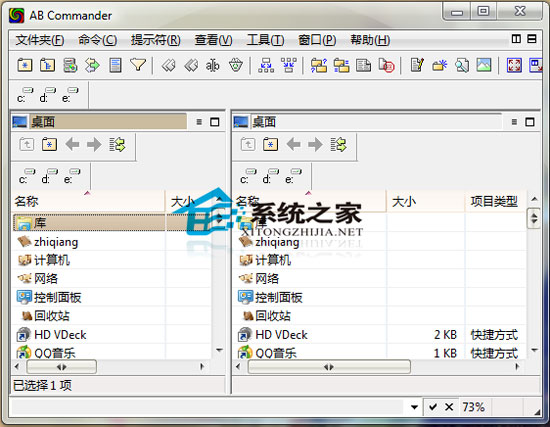This screenshot has width=550, height=427.
Task: Open the 工具(T) menu
Action: pos(265,40)
